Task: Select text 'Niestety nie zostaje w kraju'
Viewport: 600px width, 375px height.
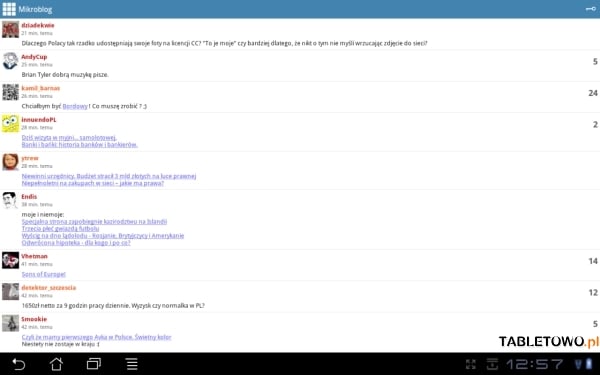Action: pos(60,344)
